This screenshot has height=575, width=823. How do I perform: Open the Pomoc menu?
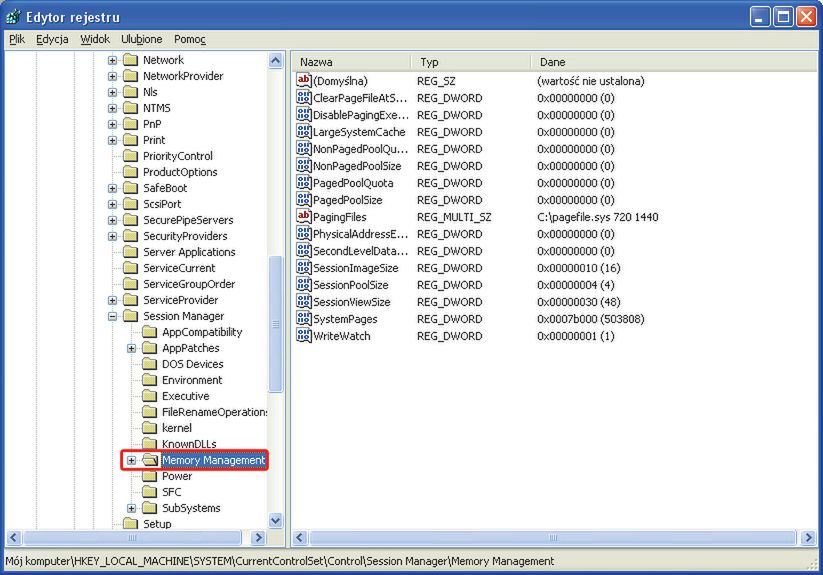190,39
